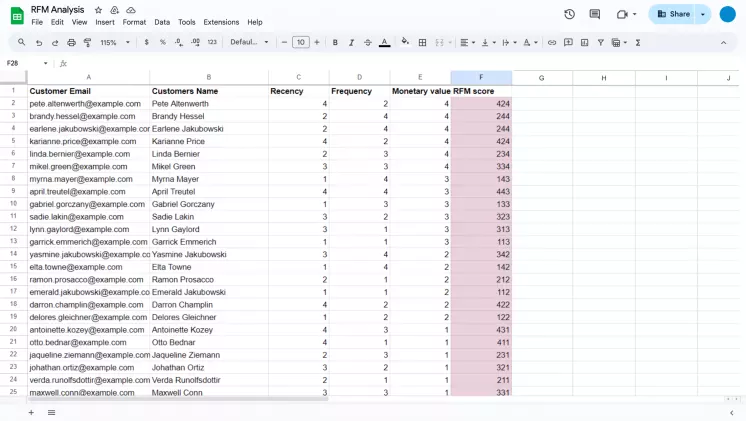Create a filter with funnel icon
Screen dimensions: 746x421
601,43
